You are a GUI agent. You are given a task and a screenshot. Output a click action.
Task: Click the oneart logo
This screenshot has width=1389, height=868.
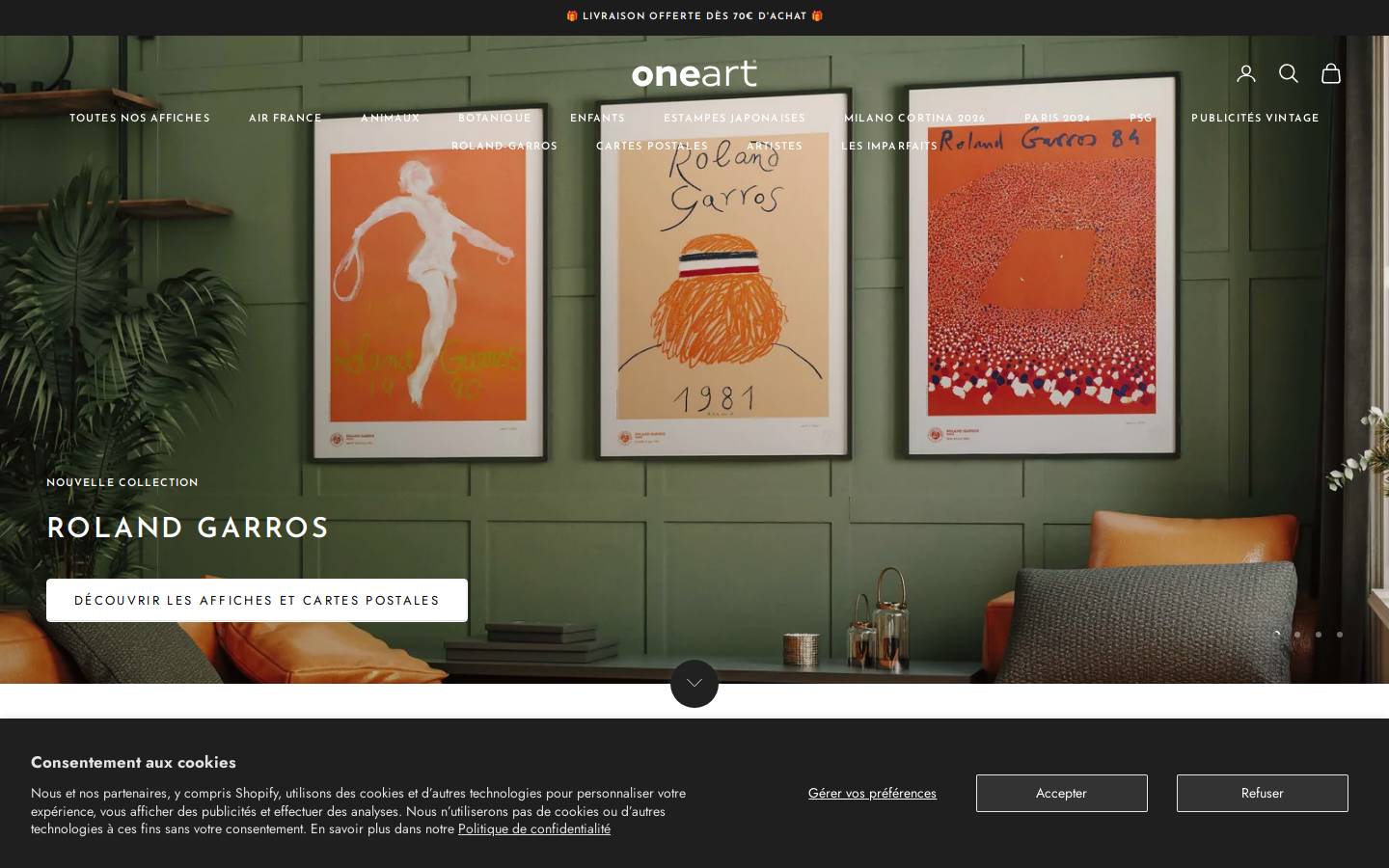pyautogui.click(x=694, y=73)
